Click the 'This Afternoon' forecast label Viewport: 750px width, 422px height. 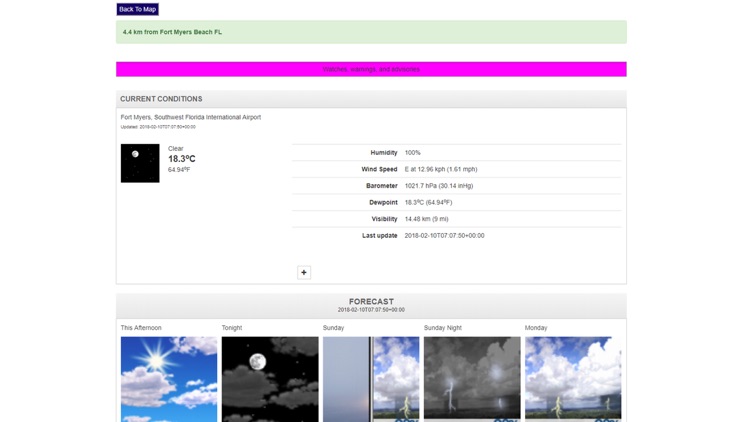tap(141, 328)
